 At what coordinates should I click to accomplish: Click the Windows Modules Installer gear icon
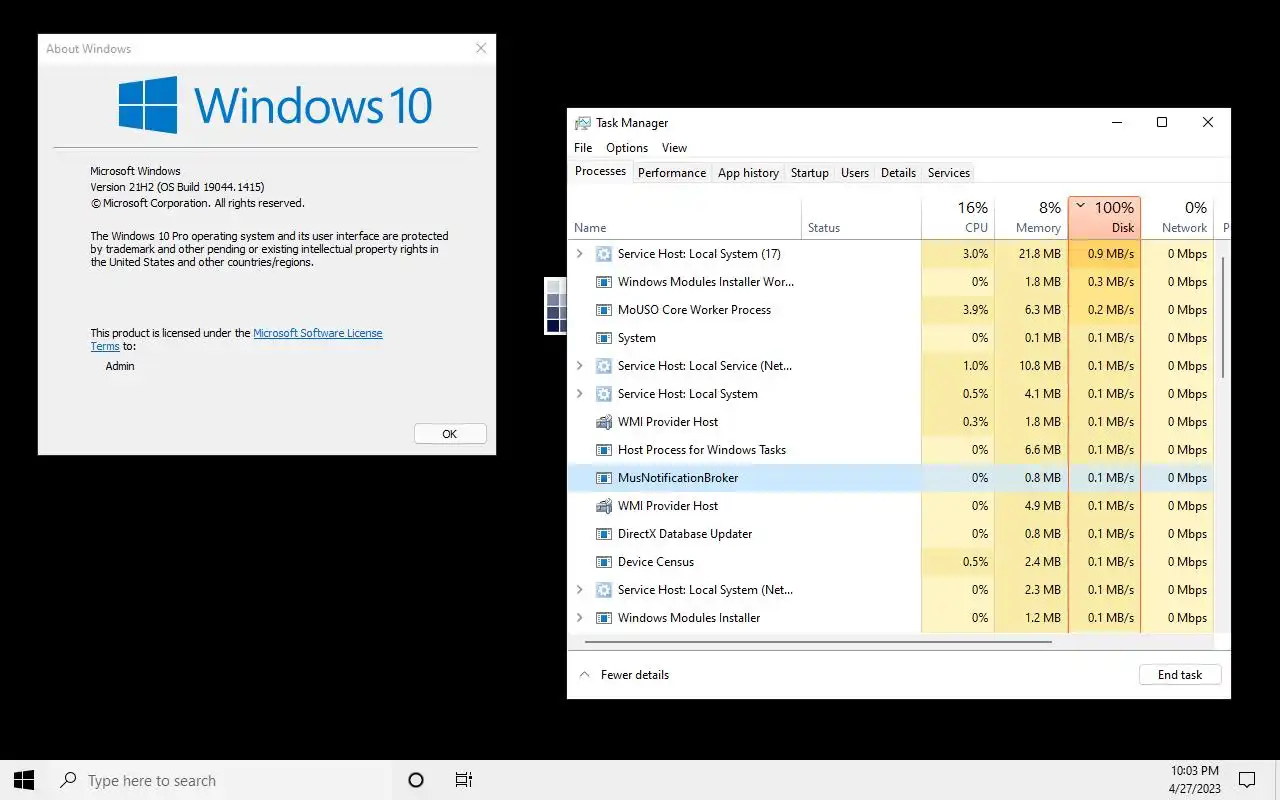coord(604,618)
